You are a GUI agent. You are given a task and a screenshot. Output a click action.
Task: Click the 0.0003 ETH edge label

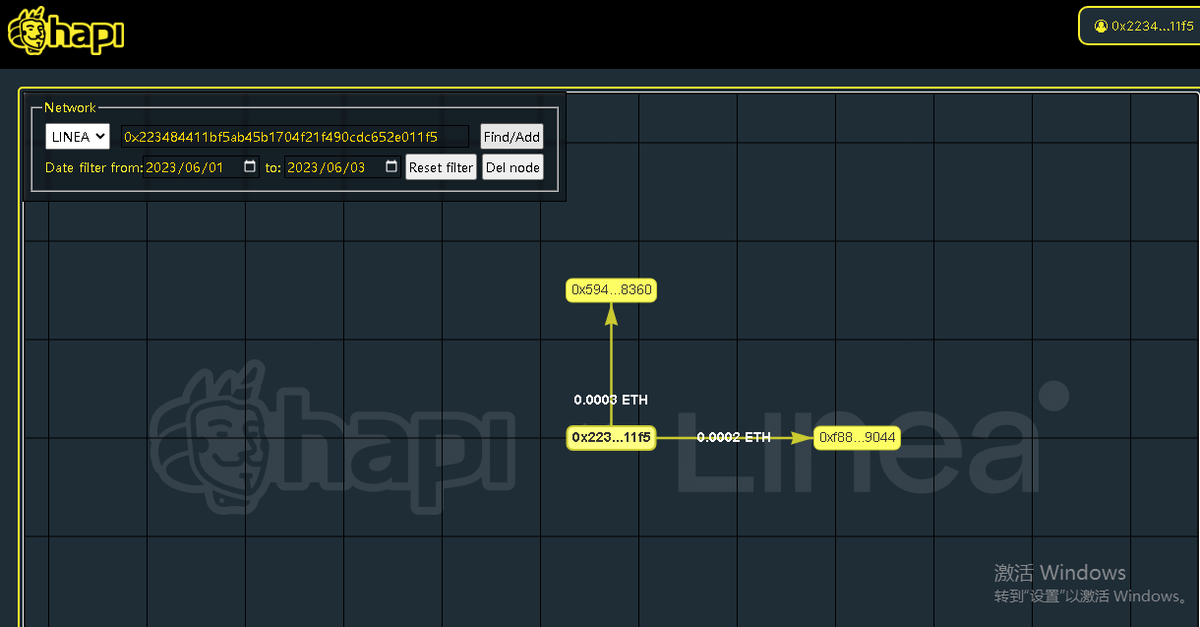(611, 400)
